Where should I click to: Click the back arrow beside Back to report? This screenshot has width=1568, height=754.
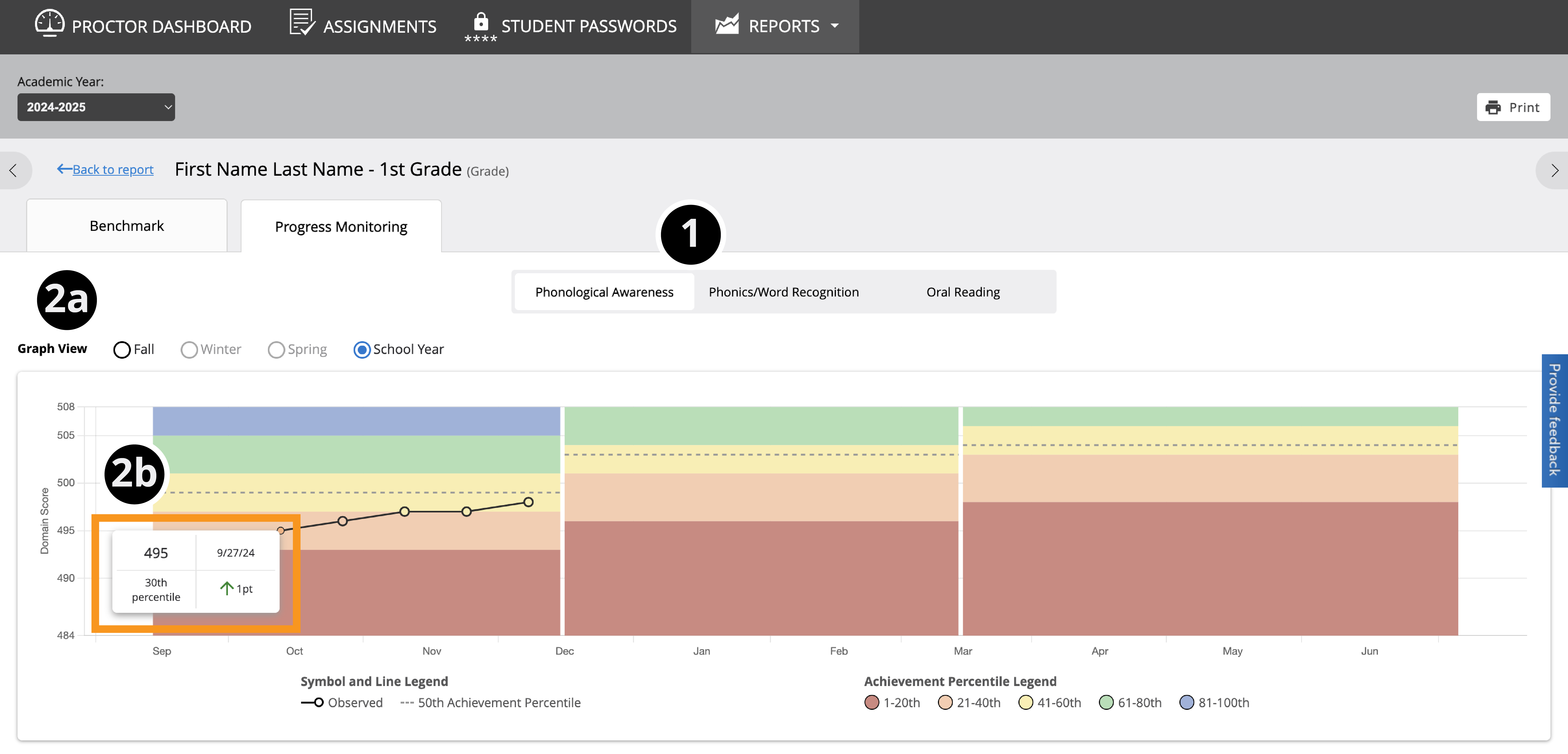pyautogui.click(x=64, y=169)
